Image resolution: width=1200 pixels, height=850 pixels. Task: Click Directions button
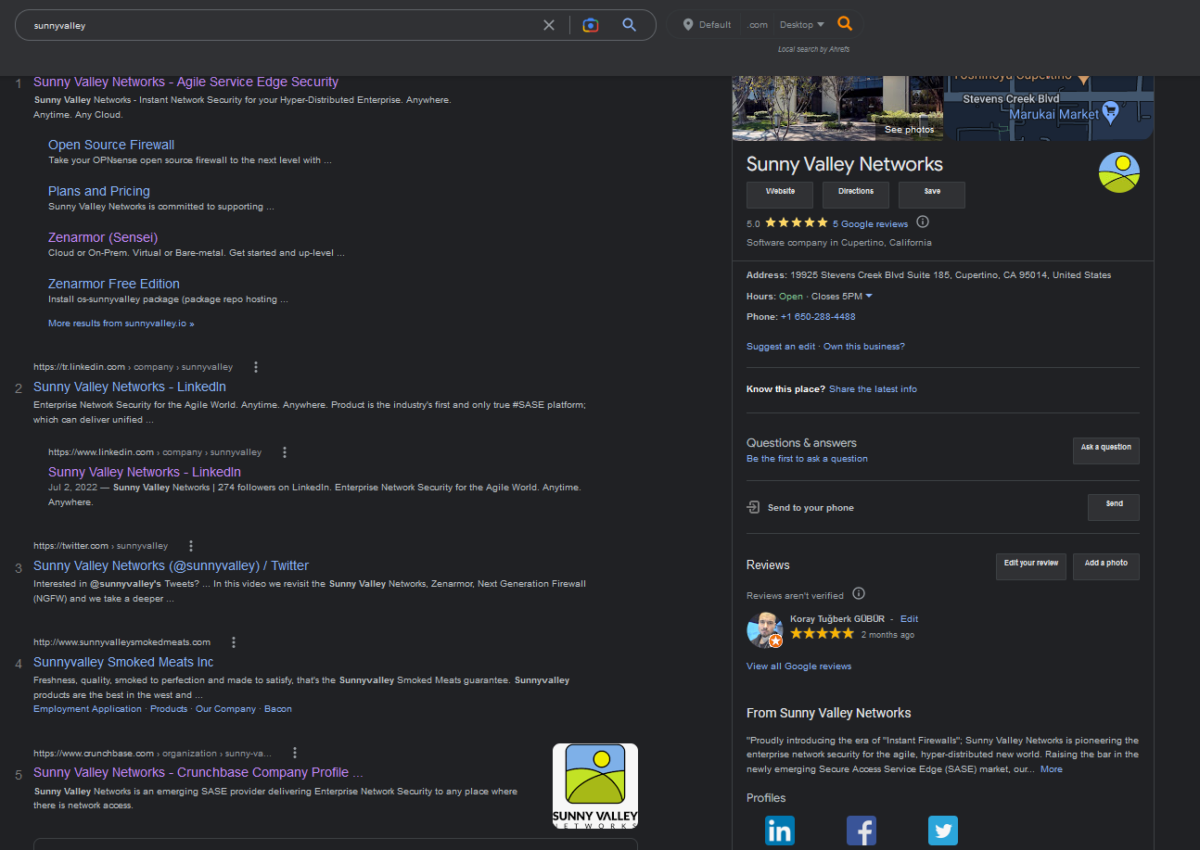856,194
